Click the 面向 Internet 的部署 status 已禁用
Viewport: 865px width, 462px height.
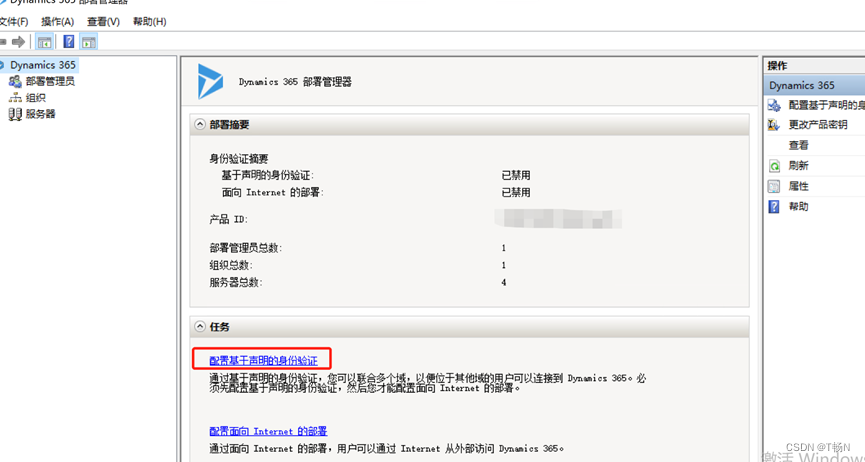pyautogui.click(x=516, y=193)
